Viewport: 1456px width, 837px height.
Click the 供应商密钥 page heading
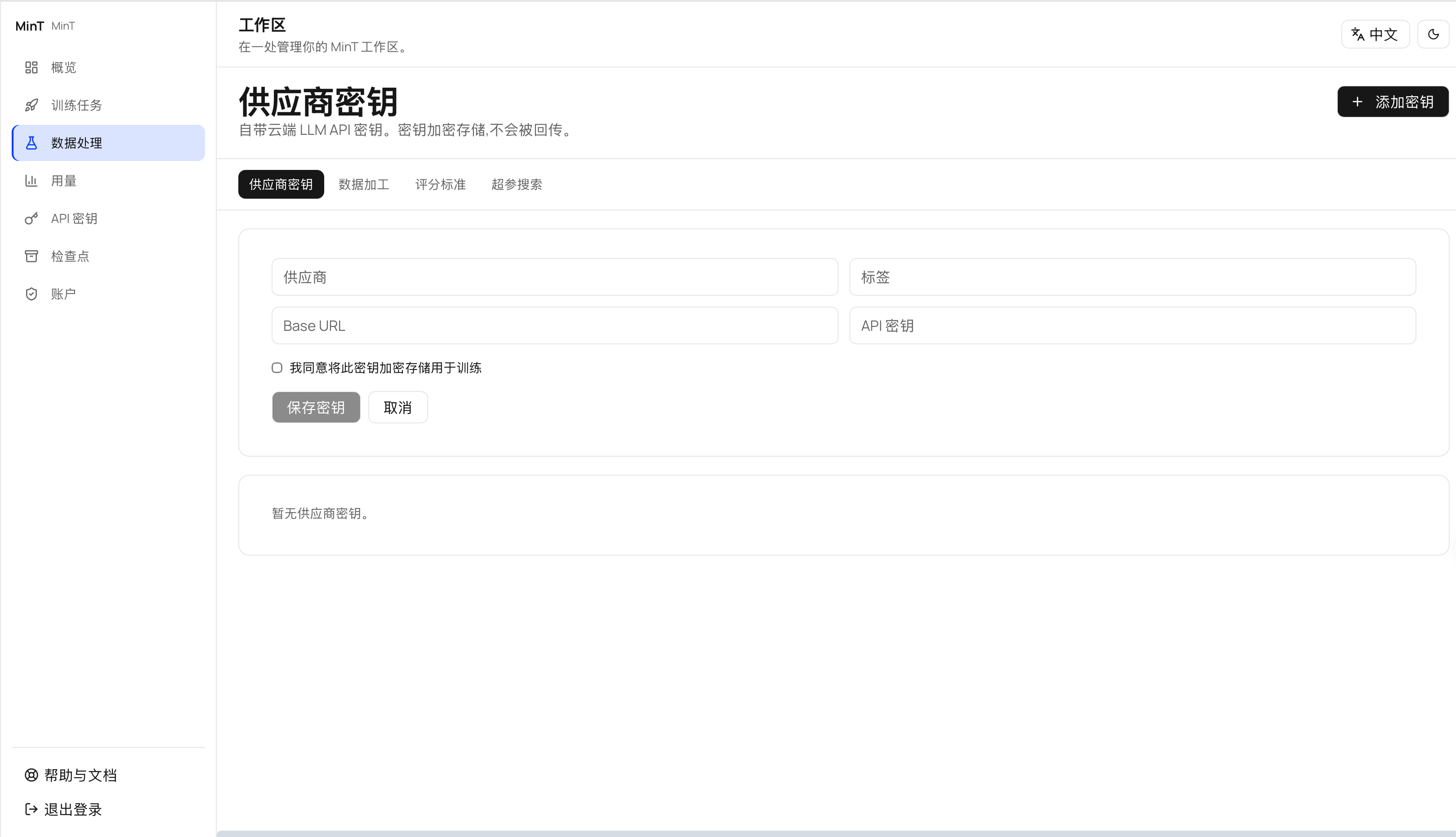pos(318,102)
